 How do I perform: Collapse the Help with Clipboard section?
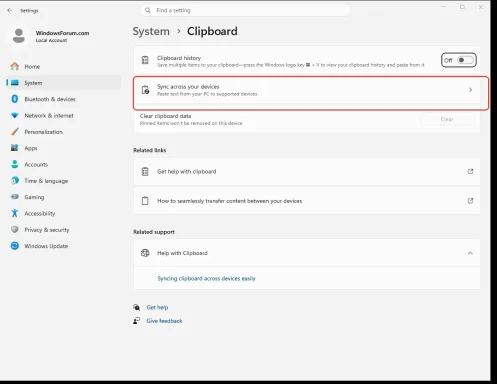tap(470, 253)
